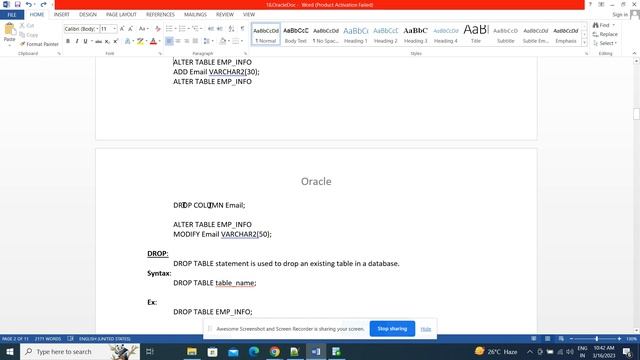Click the zoom slider handle
Viewport: 640px width, 360px height.
coord(597,339)
